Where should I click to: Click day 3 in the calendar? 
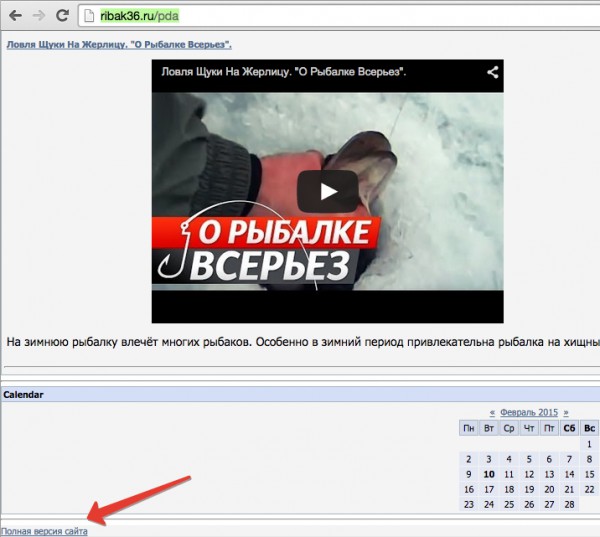pos(489,459)
